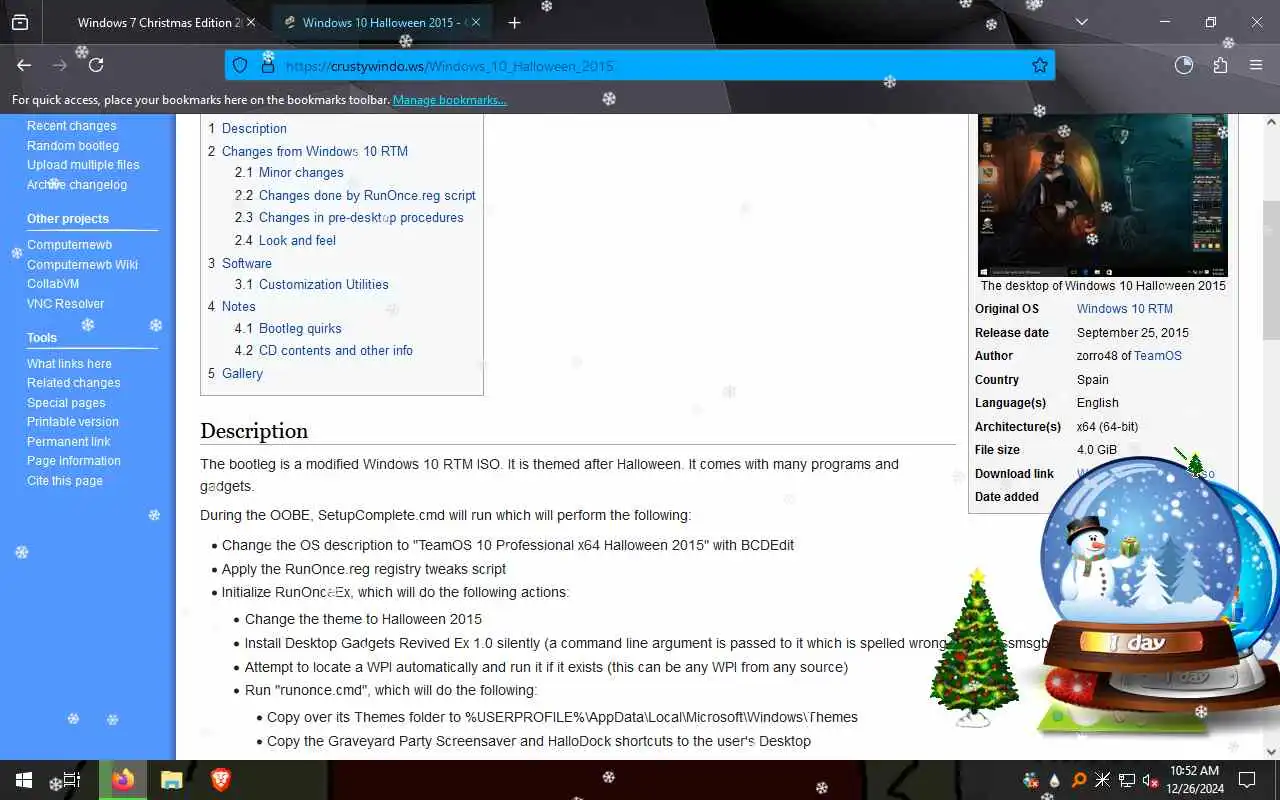Open the notification center icon

[1248, 780]
